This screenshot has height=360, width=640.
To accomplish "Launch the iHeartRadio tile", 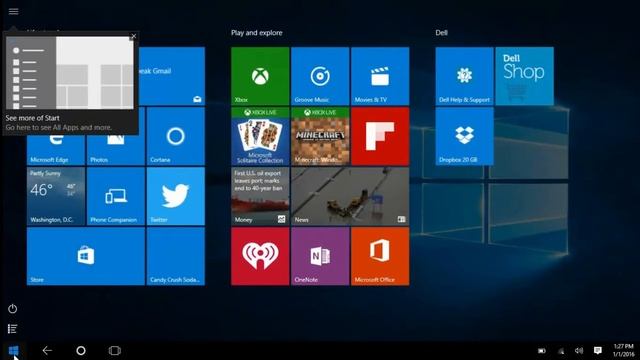I will [x=260, y=256].
